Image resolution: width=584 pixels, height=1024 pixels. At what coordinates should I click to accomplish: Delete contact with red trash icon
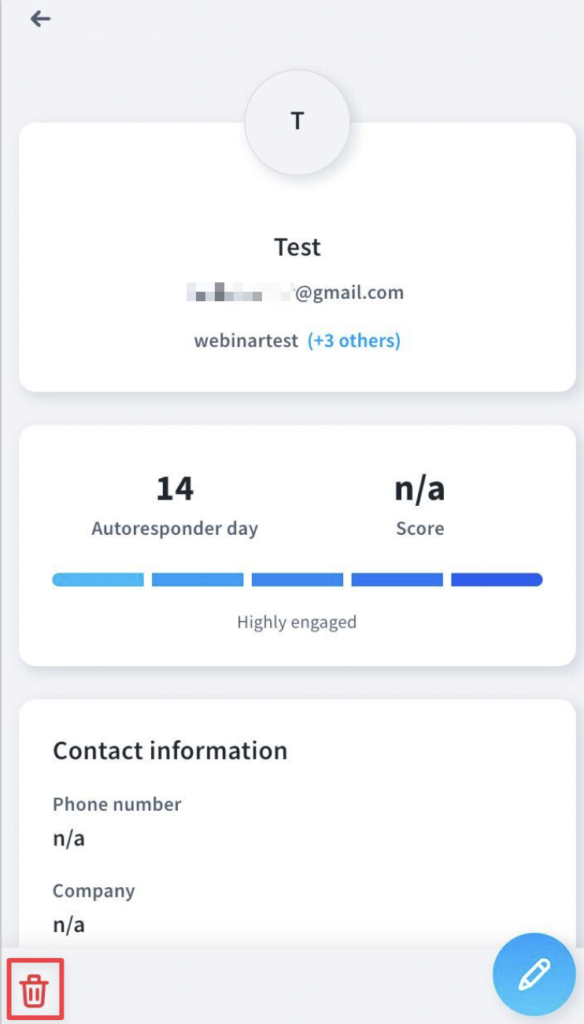(x=34, y=991)
